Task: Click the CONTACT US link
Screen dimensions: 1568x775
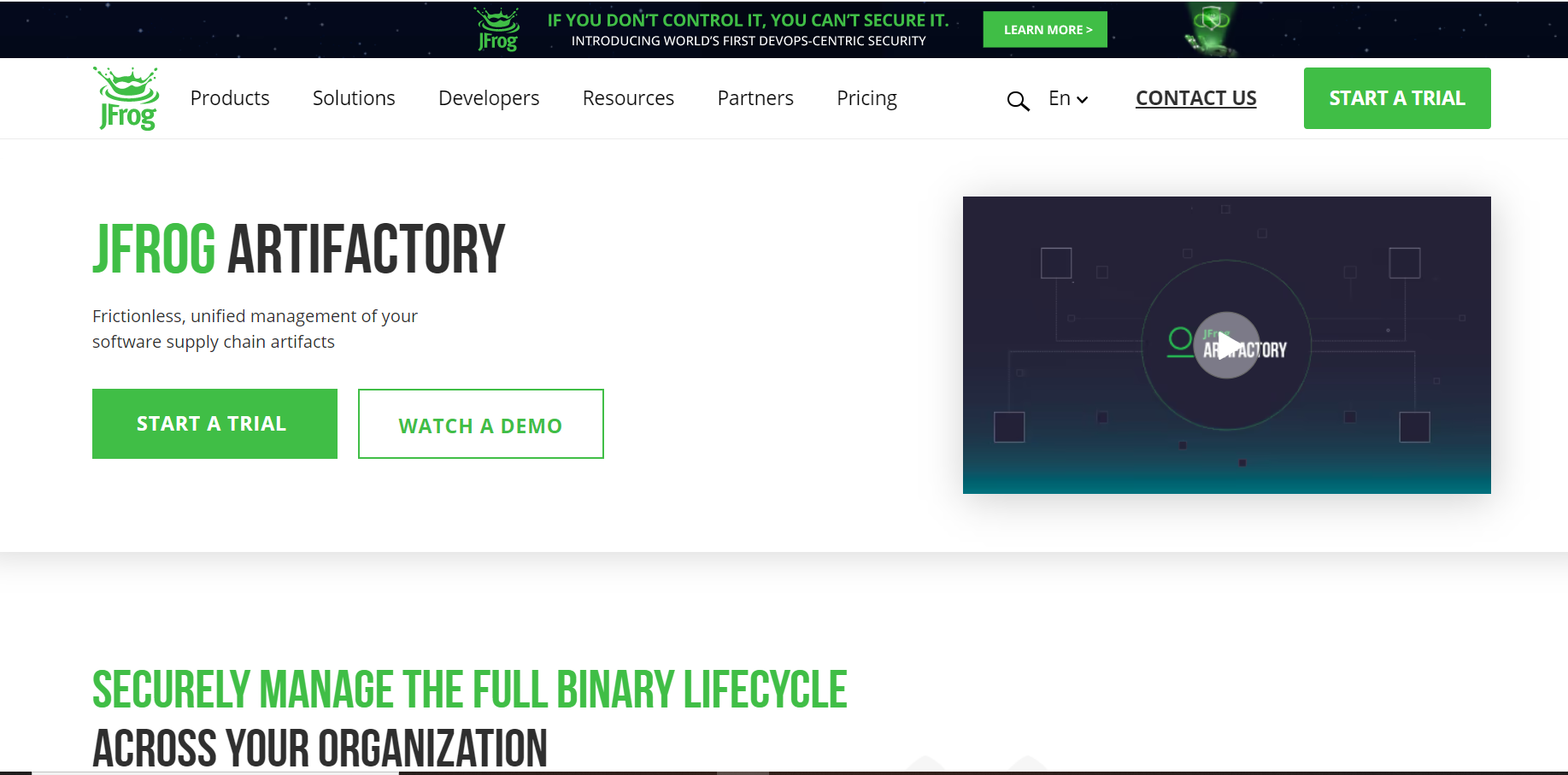Action: point(1195,98)
